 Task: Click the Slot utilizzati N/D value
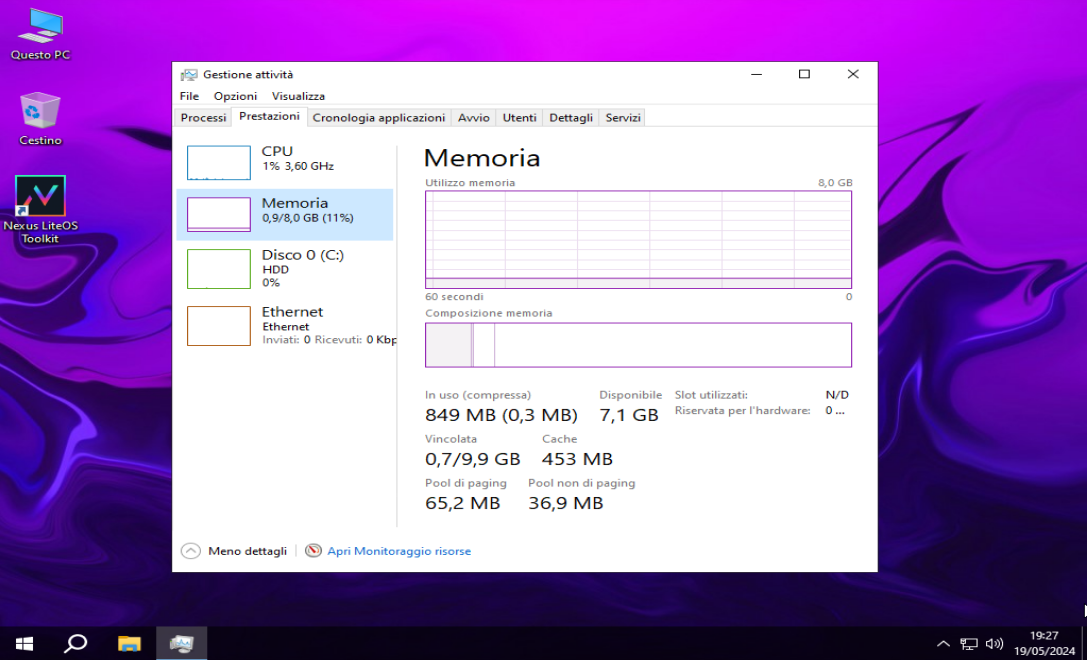(x=837, y=394)
